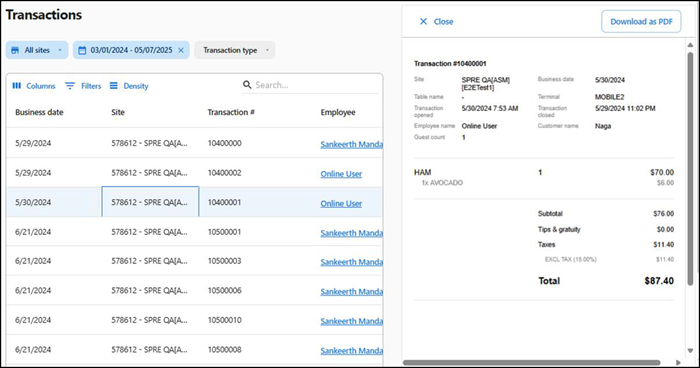Click detail panel vertical scrollbar thumb

pos(690,169)
